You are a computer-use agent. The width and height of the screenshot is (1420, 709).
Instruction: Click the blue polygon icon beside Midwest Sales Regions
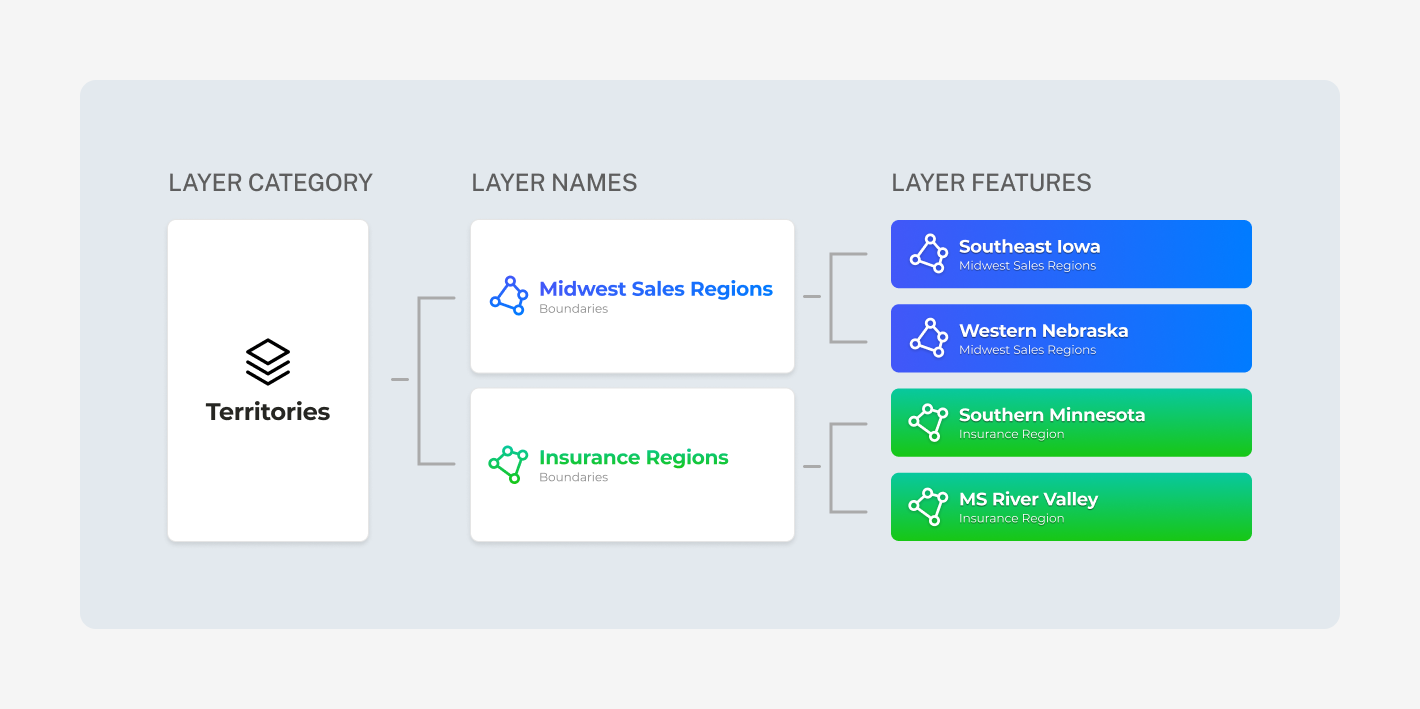click(x=509, y=296)
